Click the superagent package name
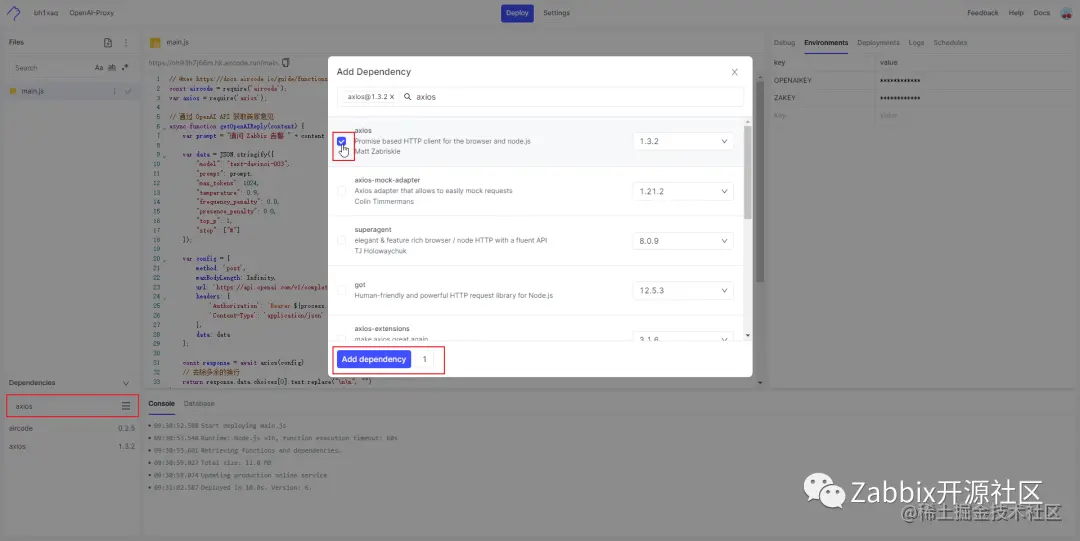The height and width of the screenshot is (541, 1080). 372,229
